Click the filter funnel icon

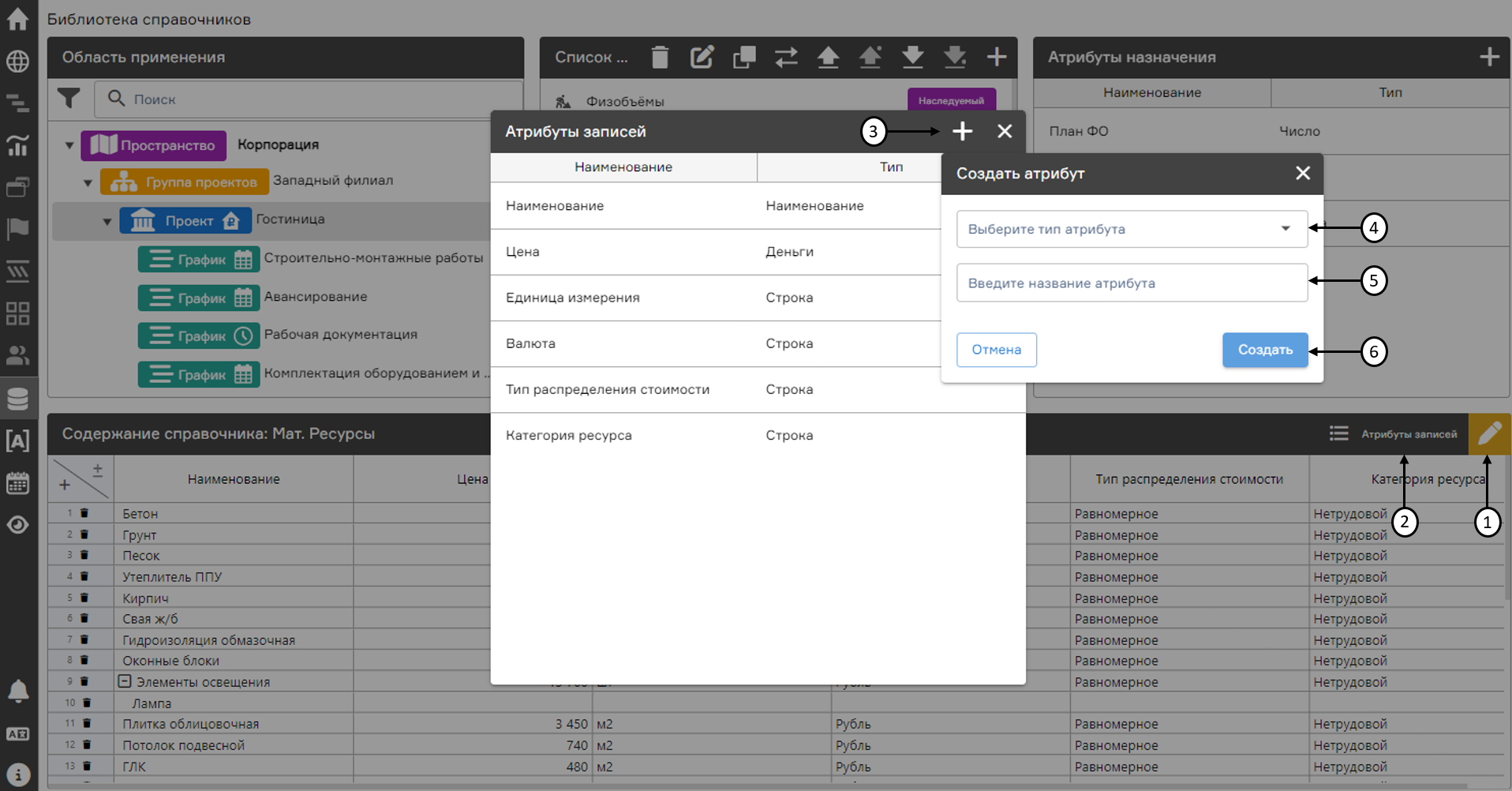click(x=69, y=99)
